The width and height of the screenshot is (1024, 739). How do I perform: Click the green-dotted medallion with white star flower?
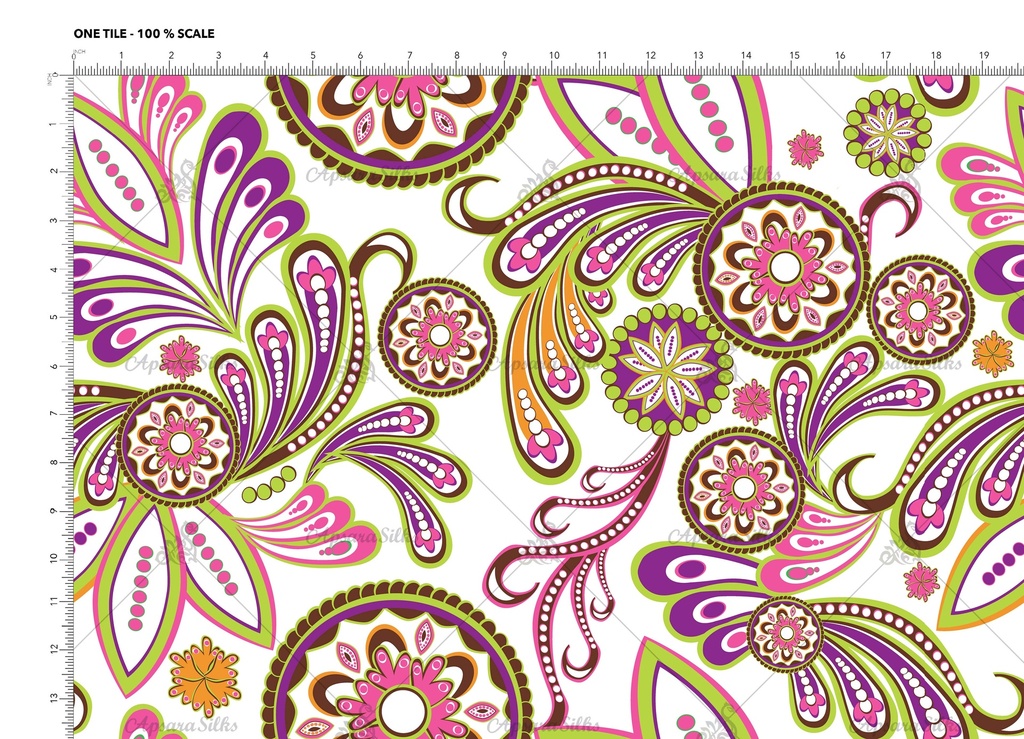[887, 132]
